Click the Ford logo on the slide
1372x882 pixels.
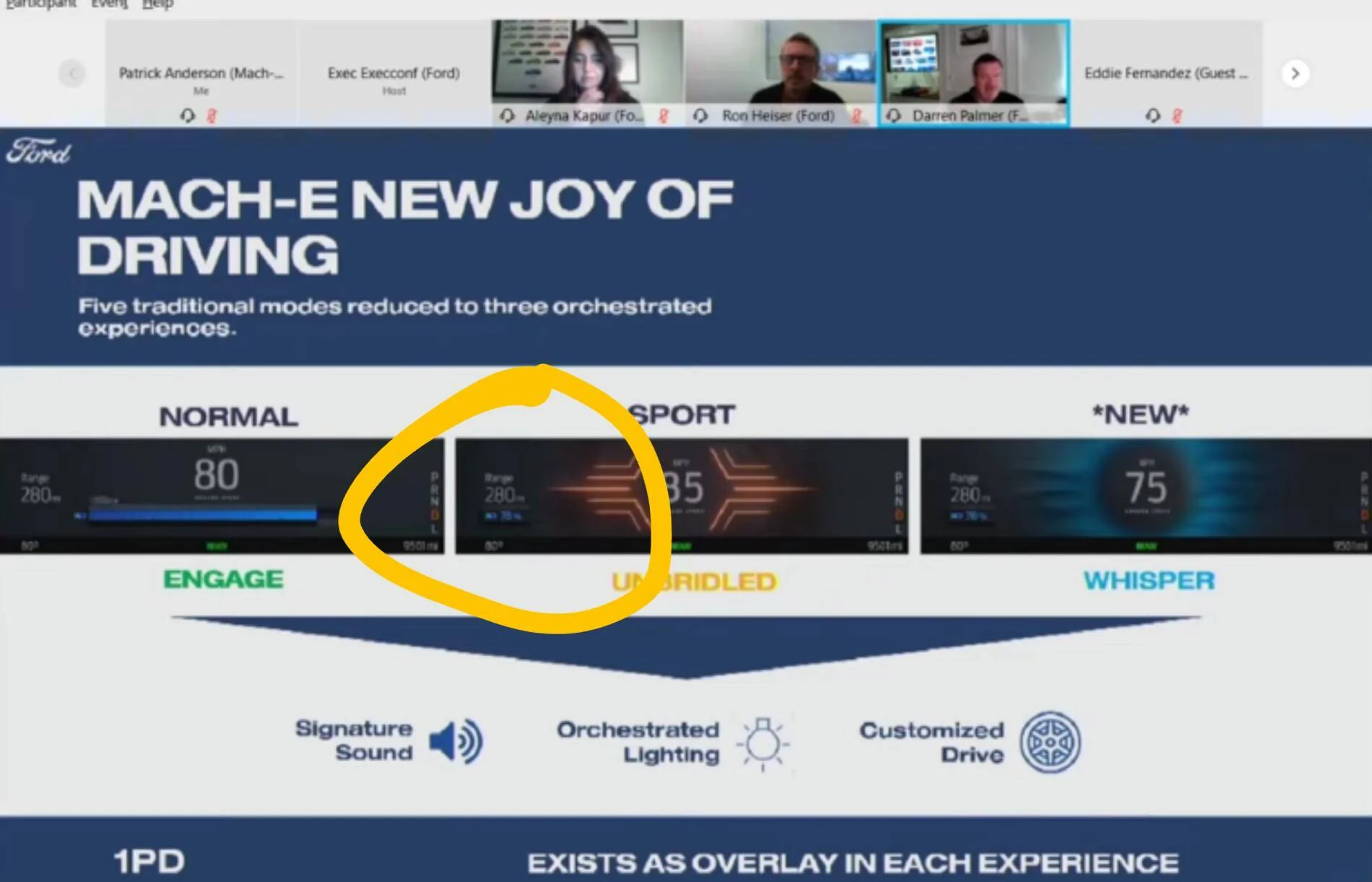(x=38, y=152)
